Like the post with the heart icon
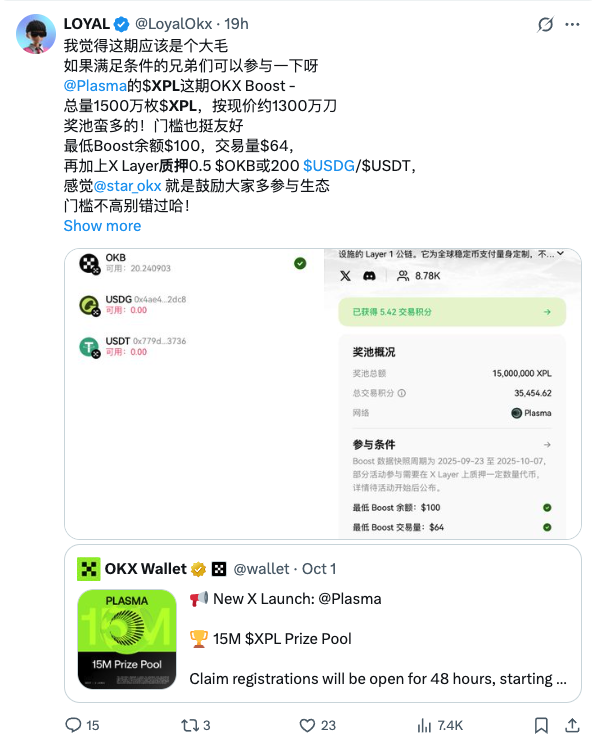The image size is (596, 747). click(x=307, y=725)
